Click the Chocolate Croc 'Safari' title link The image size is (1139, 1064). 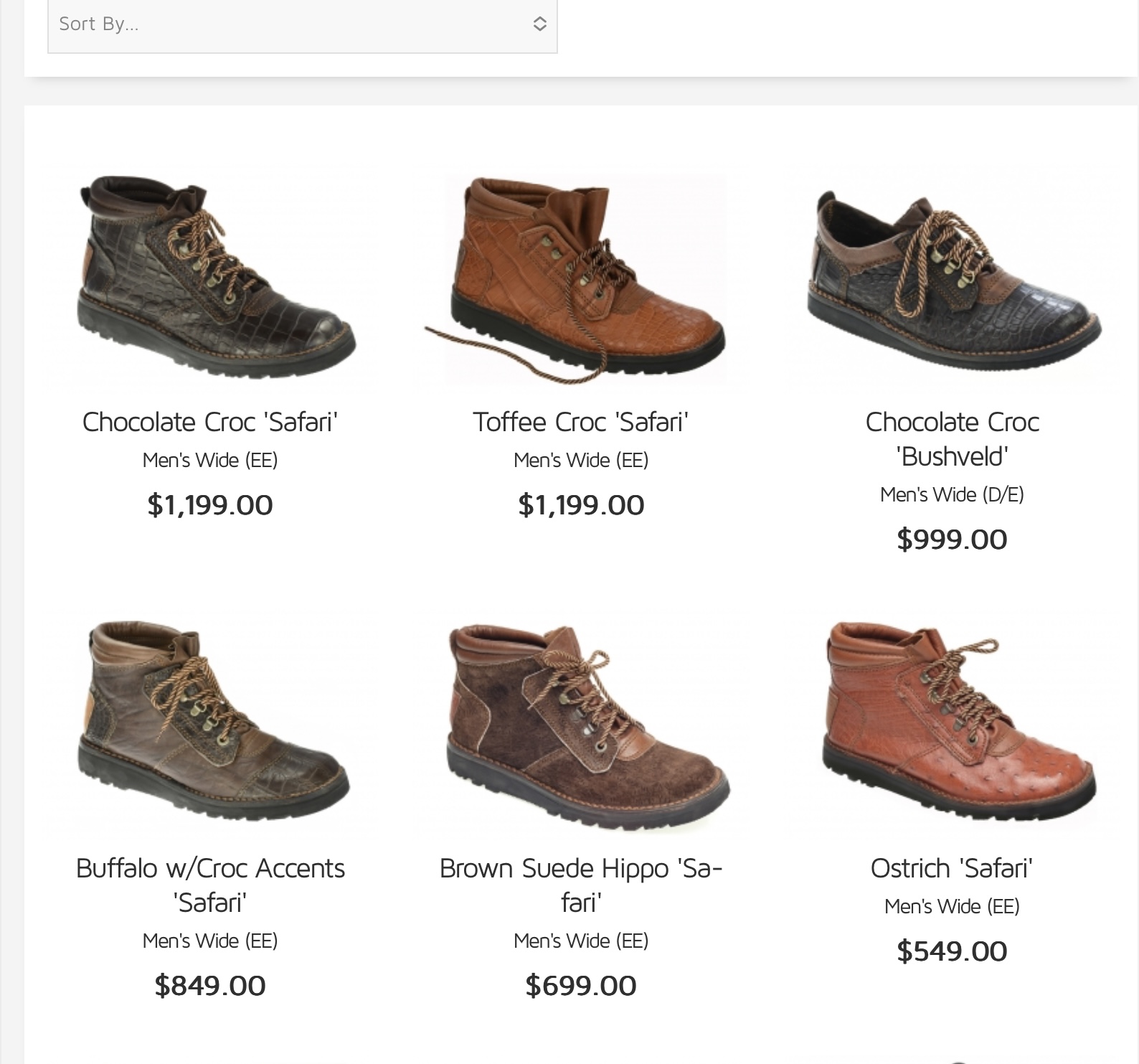210,422
